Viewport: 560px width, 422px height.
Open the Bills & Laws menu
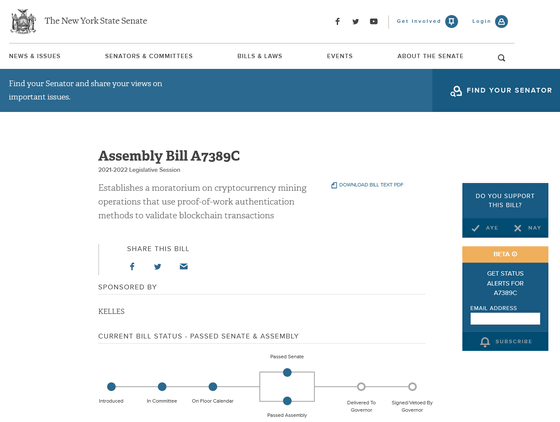(260, 56)
